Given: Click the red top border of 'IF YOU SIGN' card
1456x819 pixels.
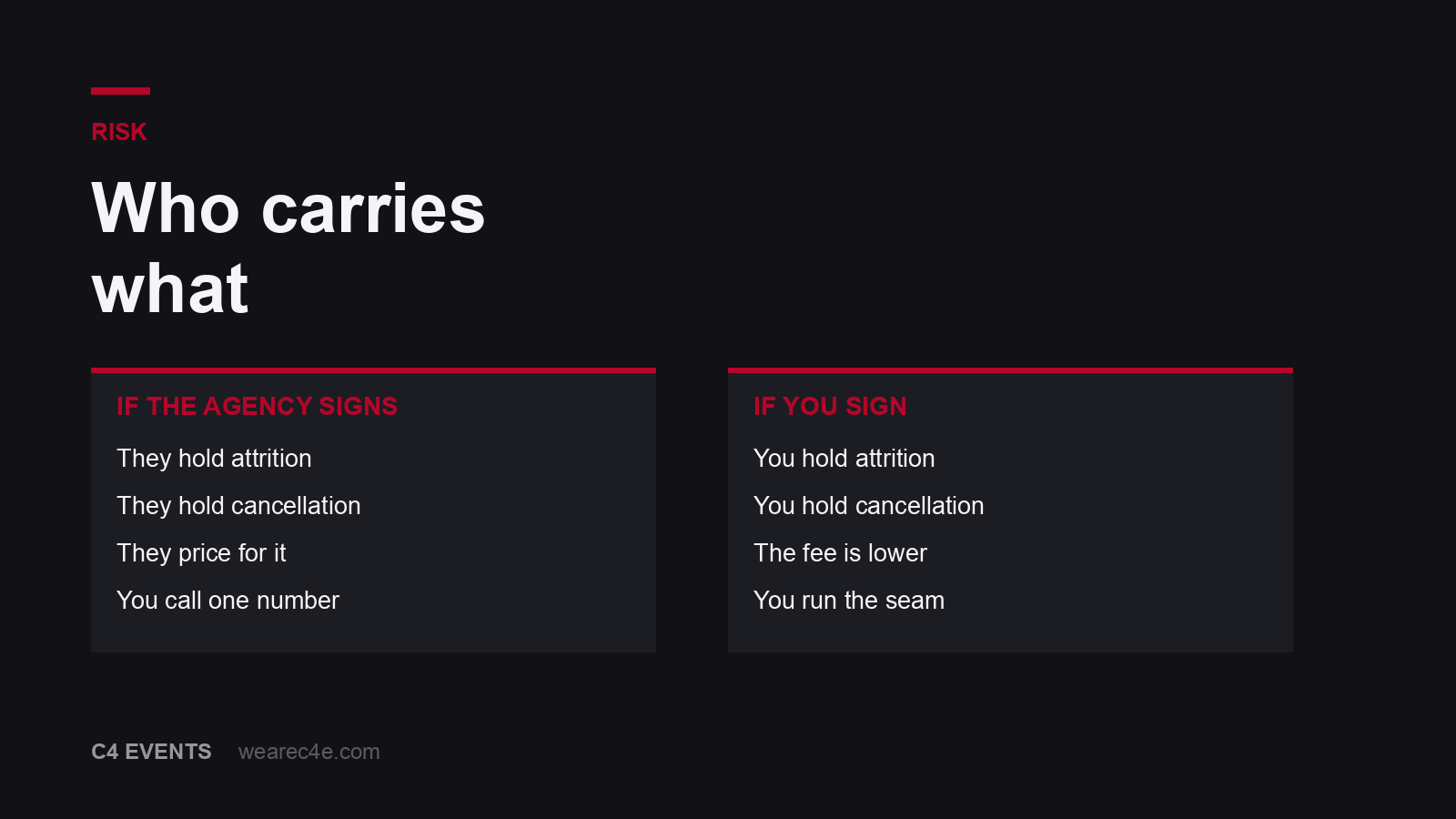Looking at the screenshot, I should [x=1010, y=370].
